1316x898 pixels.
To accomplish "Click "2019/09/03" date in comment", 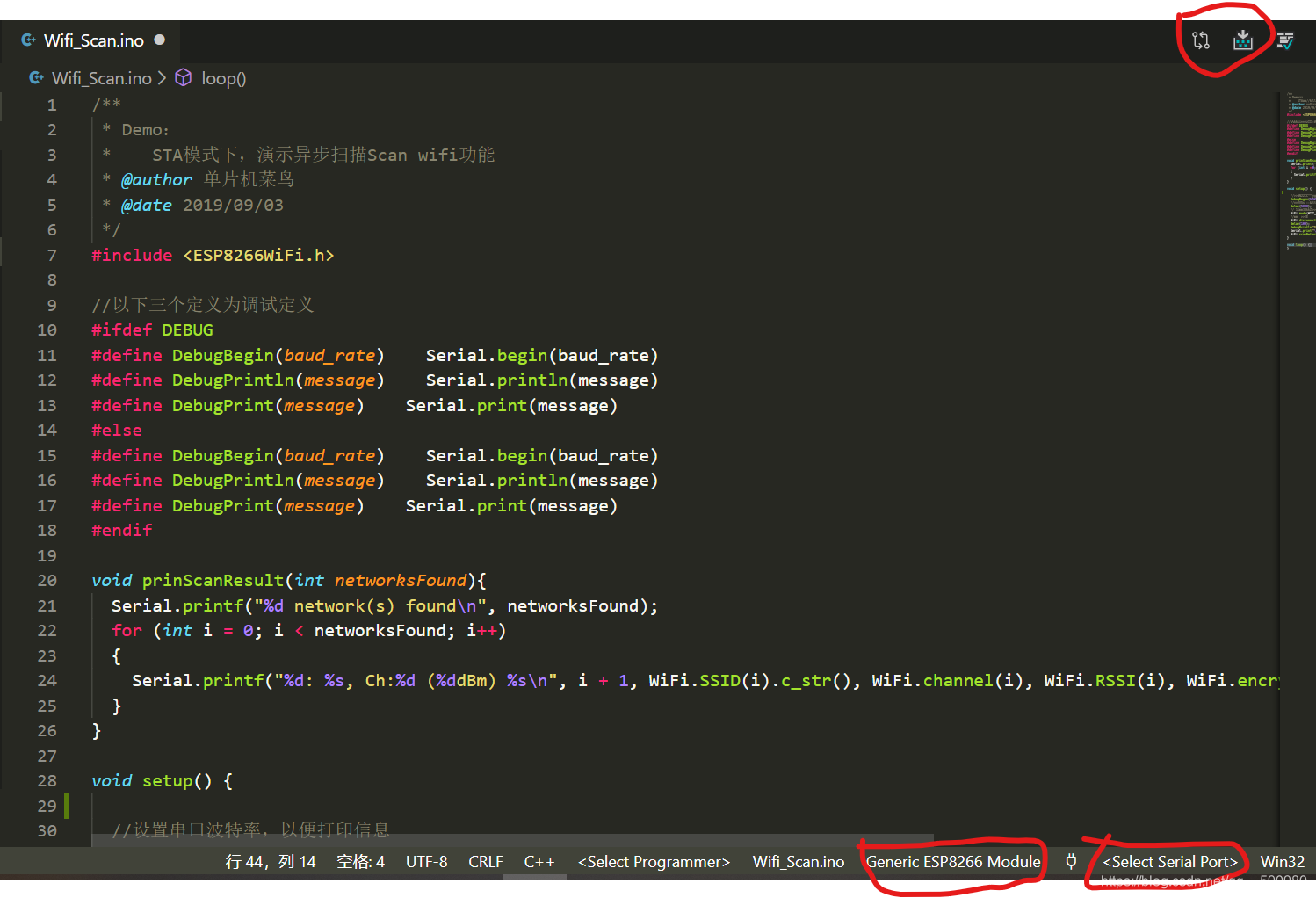I will point(233,205).
